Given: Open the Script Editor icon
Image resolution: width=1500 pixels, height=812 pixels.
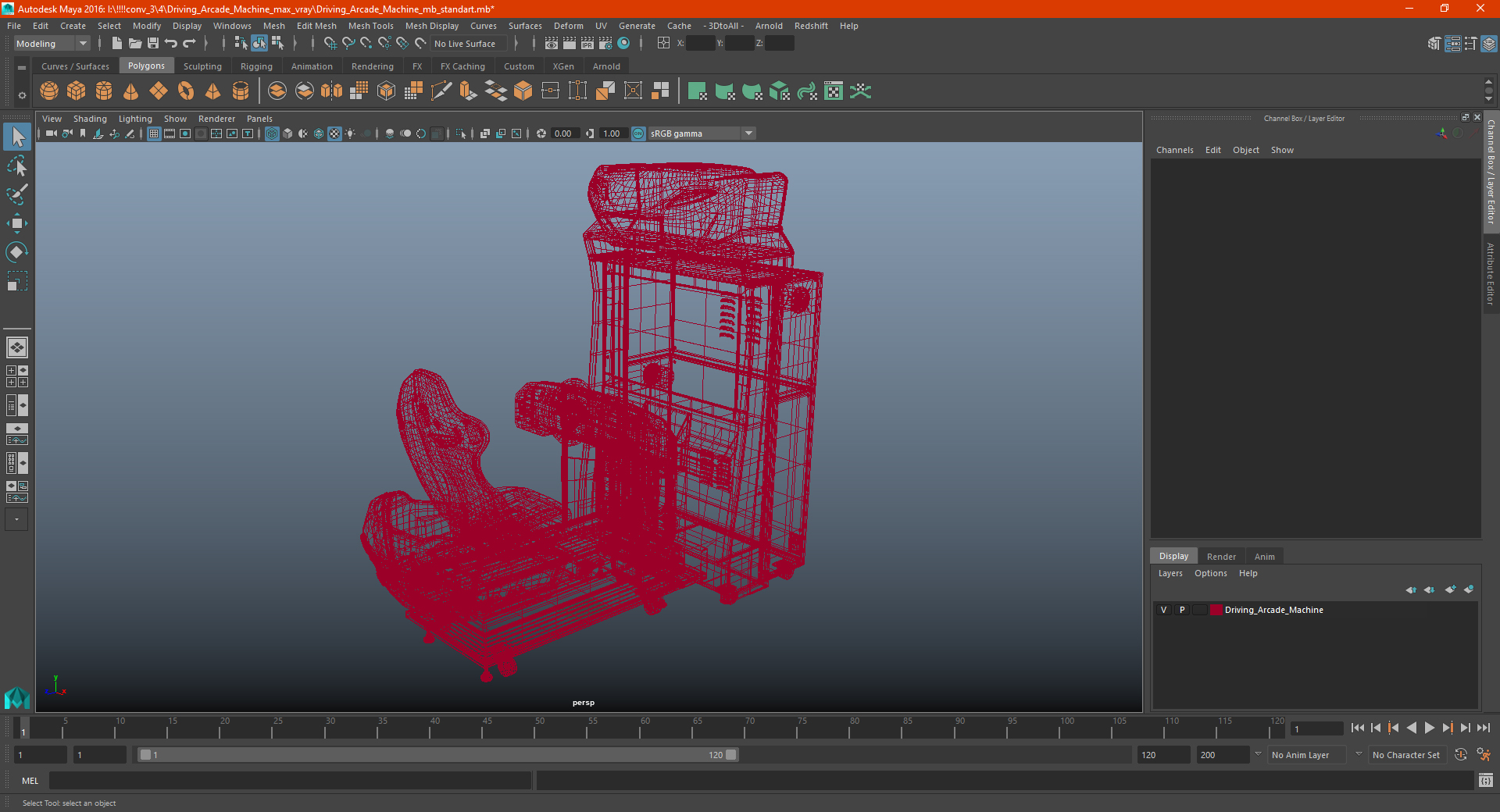Looking at the screenshot, I should click(x=1486, y=780).
